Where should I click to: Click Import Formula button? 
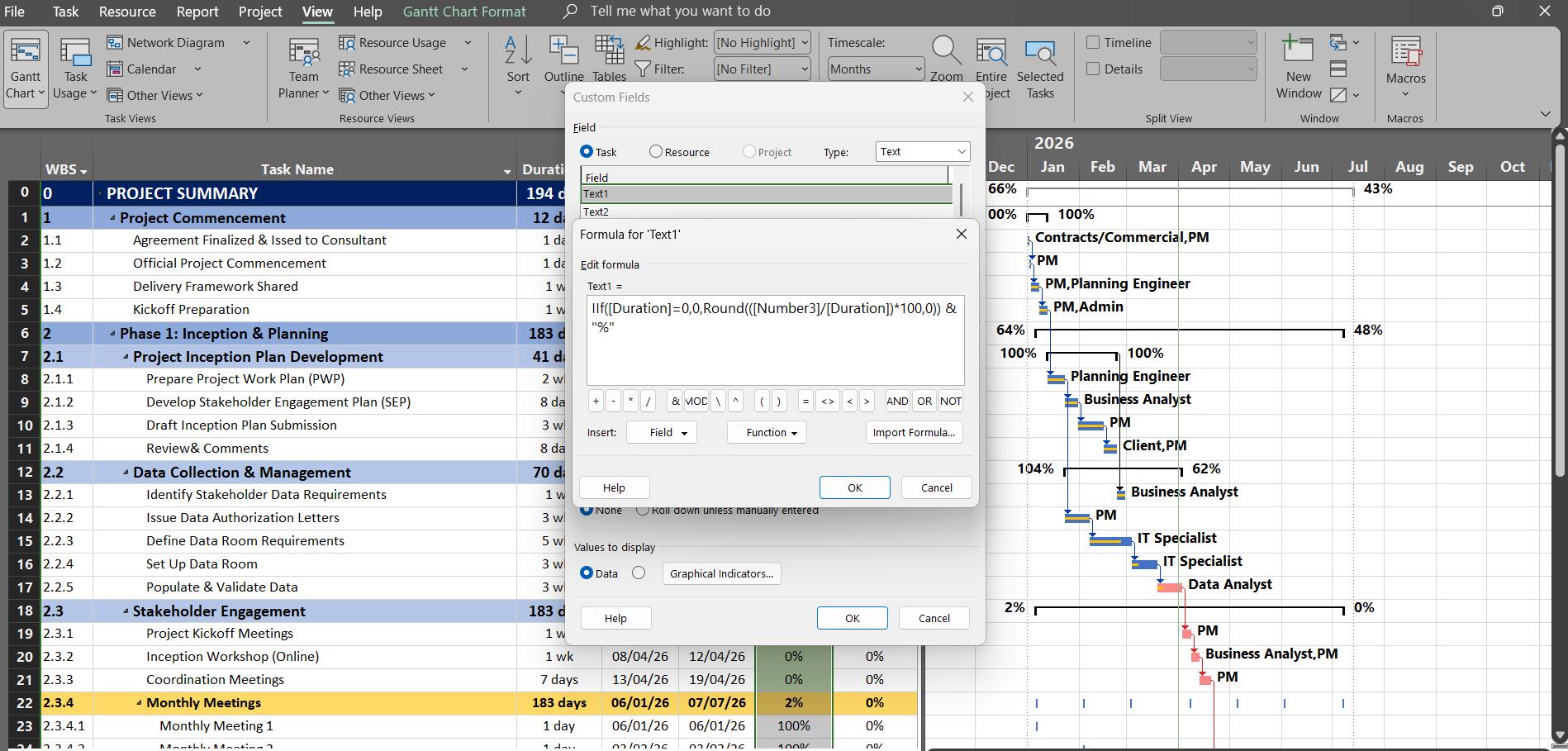tap(914, 432)
